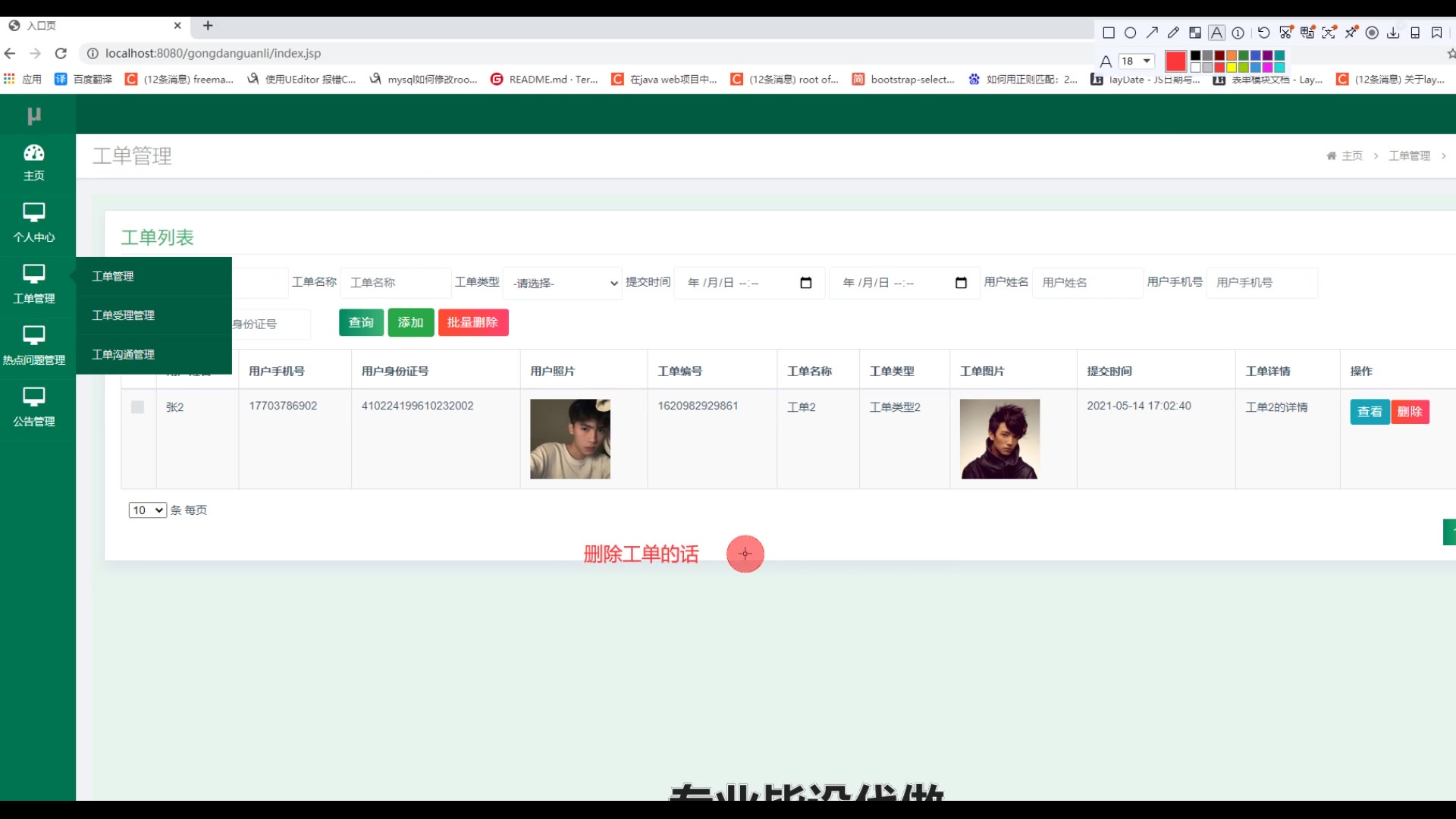Image resolution: width=1456 pixels, height=819 pixels.
Task: Tick the checkbox for row 张2
Action: pos(137,407)
